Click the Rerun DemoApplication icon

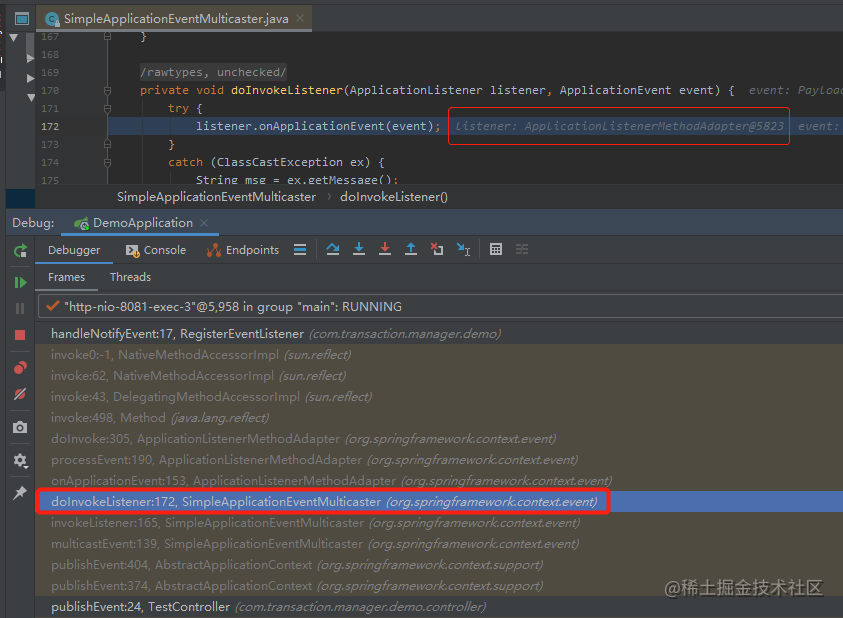click(20, 250)
